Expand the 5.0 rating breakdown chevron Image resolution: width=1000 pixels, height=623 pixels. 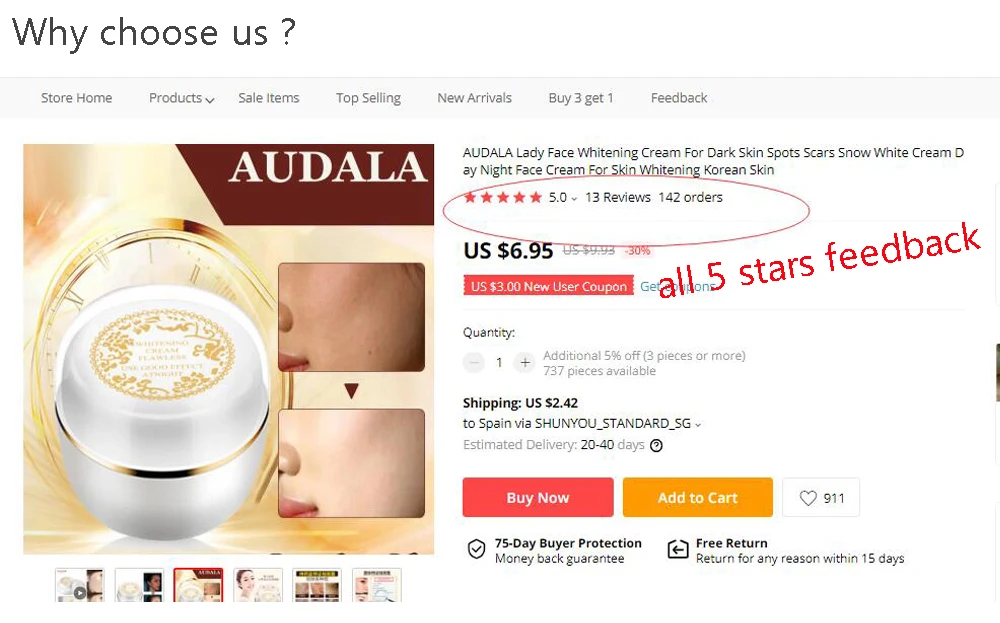point(574,199)
